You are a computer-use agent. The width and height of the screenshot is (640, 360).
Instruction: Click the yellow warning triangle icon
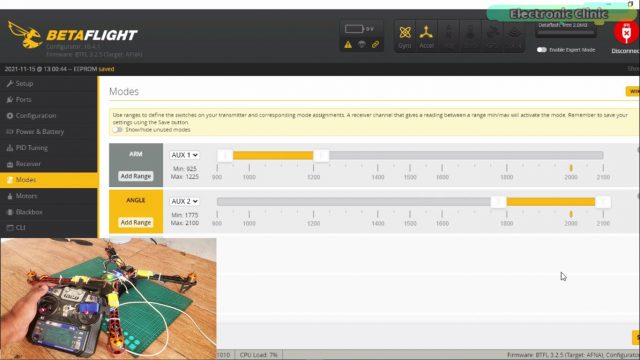(x=348, y=44)
